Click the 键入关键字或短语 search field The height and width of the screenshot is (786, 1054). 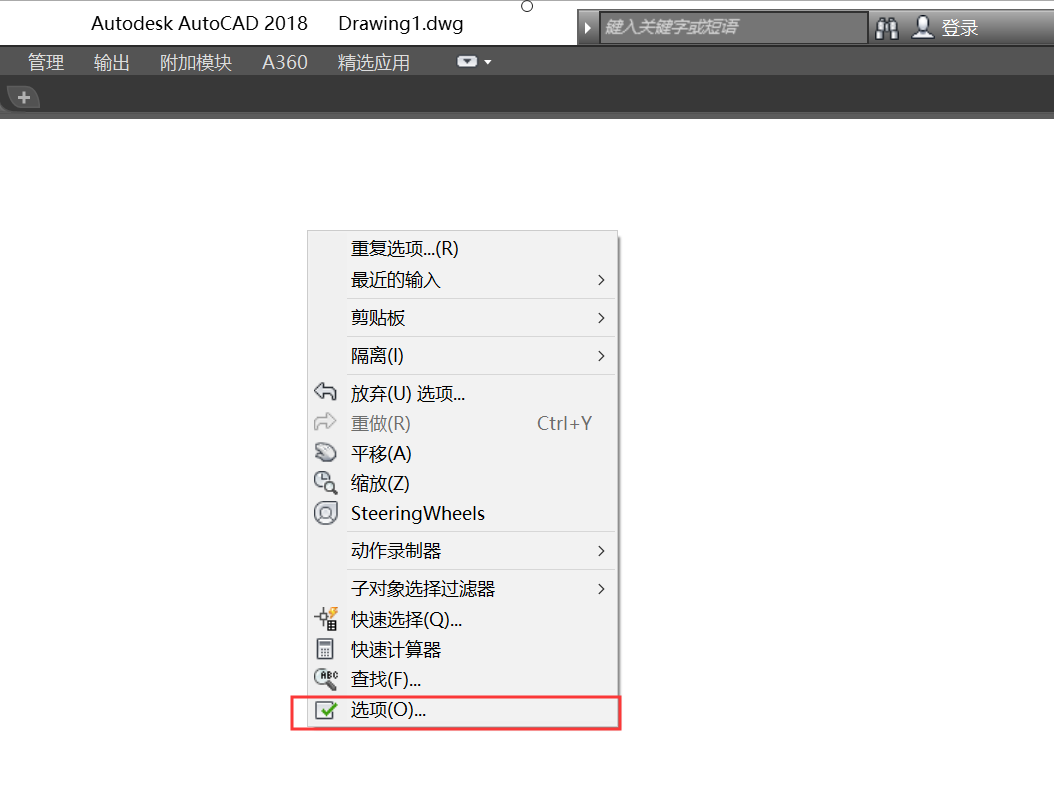coord(733,28)
